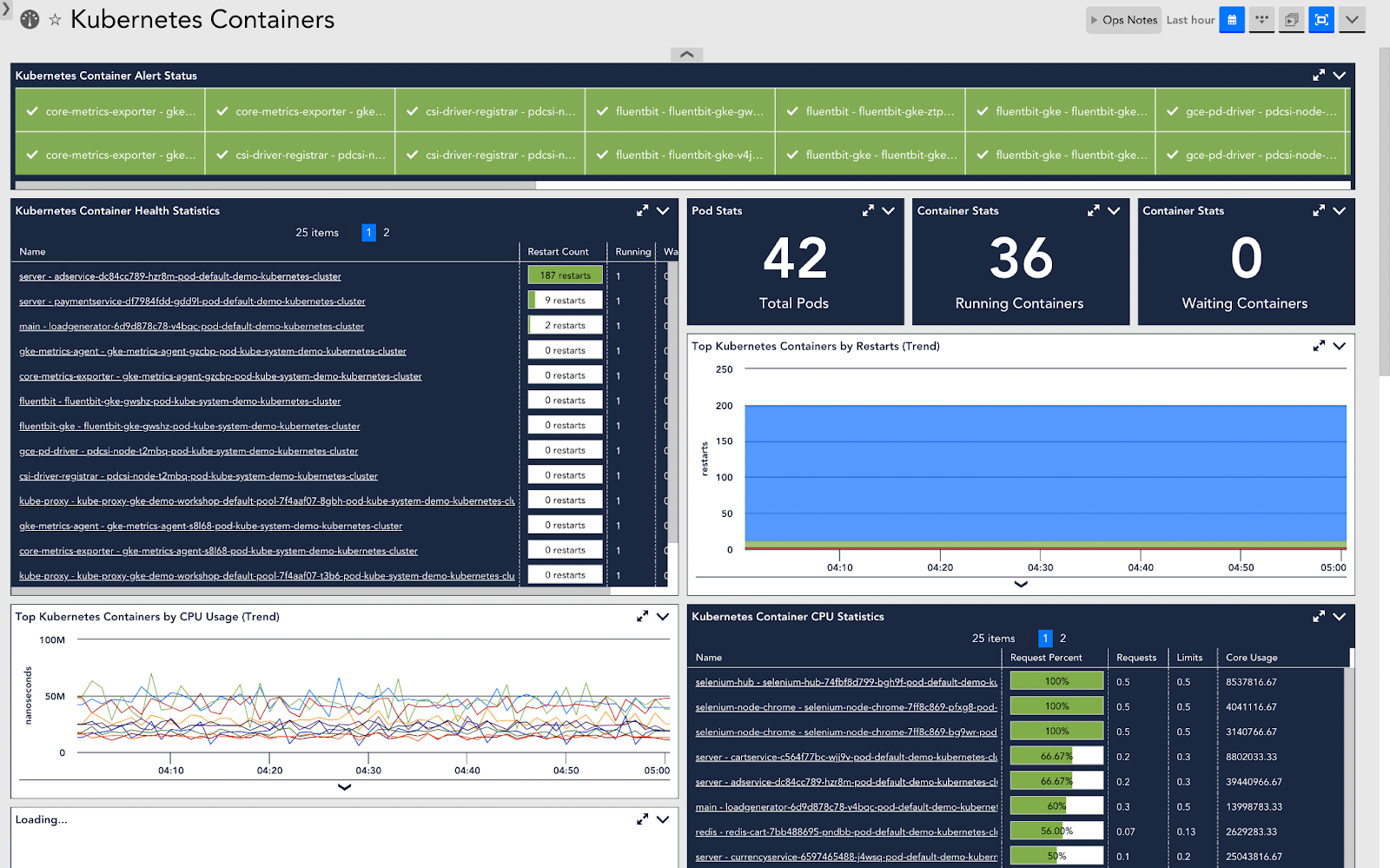Expand the Pod Stats panel to fullscreen

[868, 210]
